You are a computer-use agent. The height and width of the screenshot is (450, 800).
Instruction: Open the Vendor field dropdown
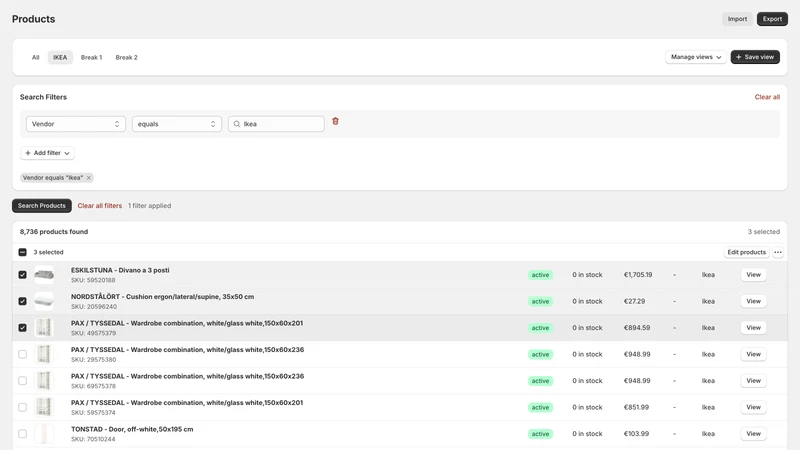[76, 124]
